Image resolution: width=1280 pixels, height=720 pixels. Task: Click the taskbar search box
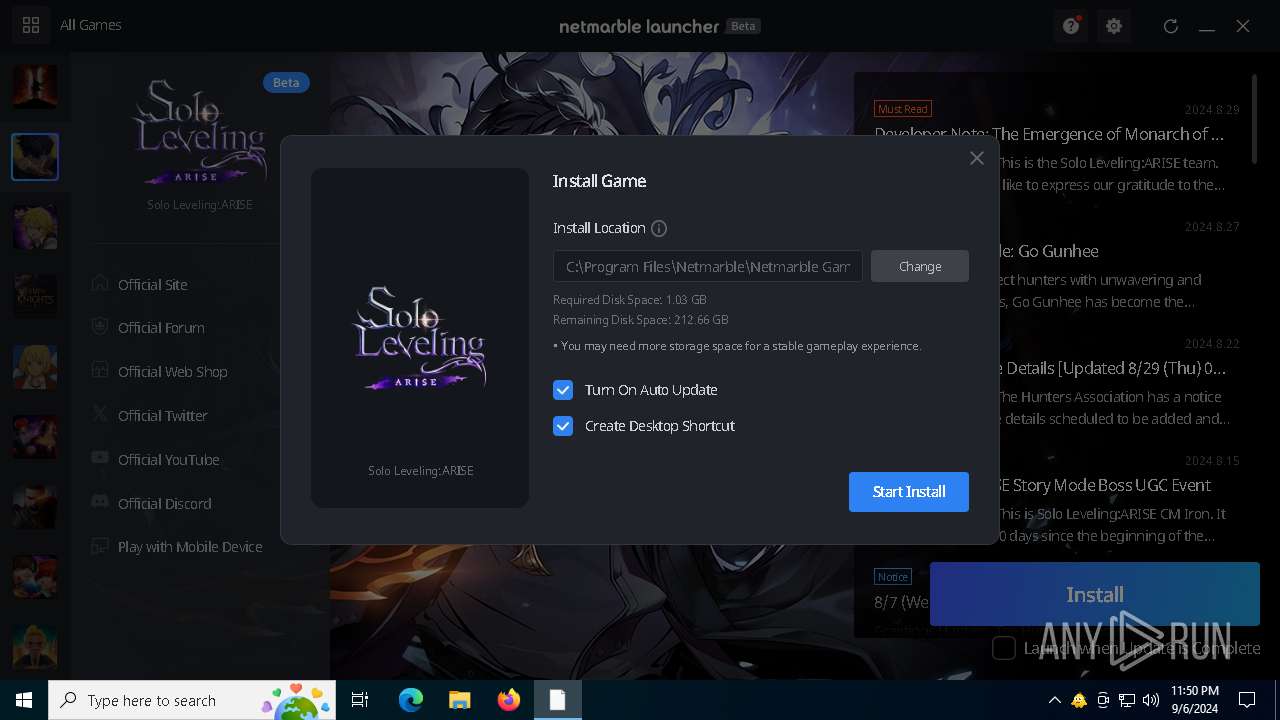[193, 700]
